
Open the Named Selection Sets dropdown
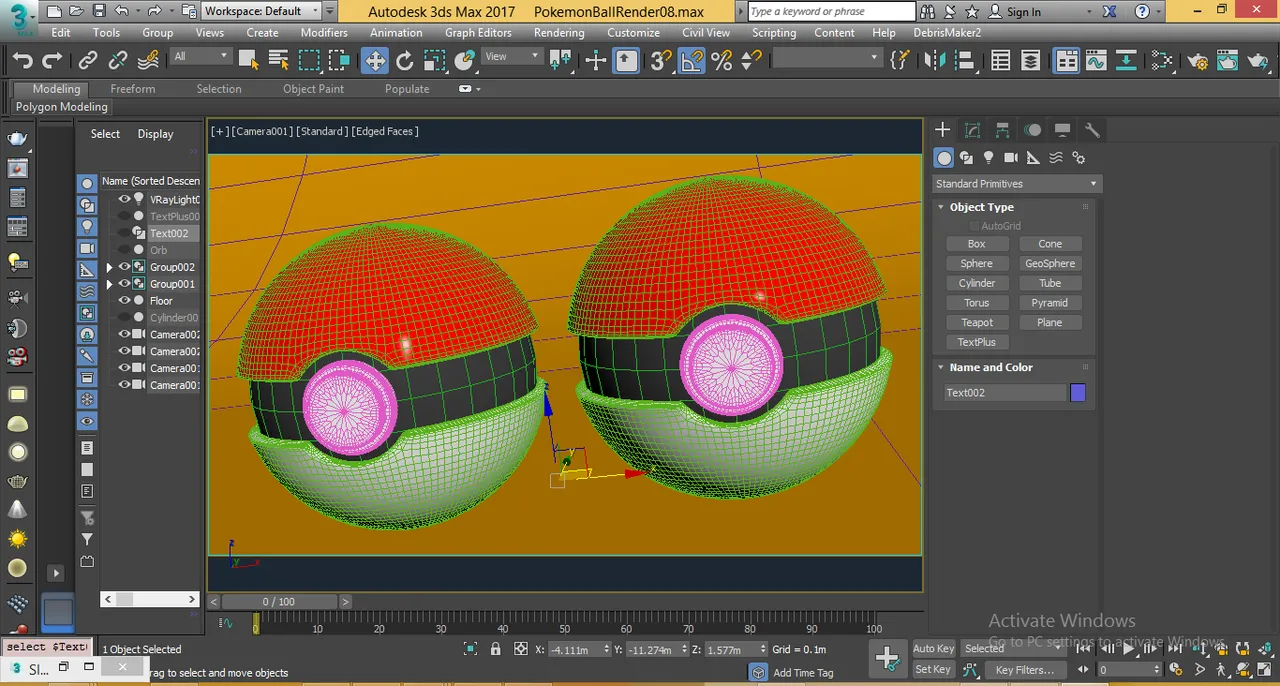(x=826, y=58)
